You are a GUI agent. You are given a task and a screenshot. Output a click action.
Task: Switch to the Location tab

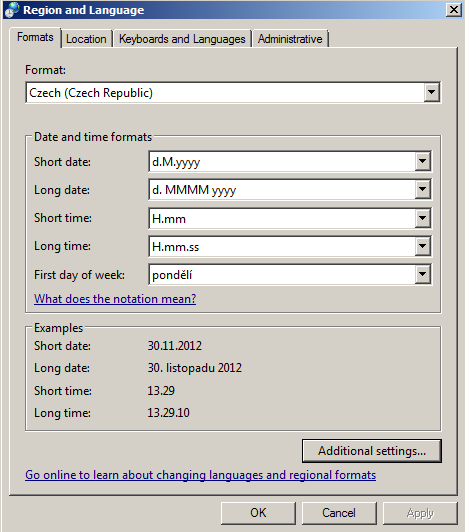click(86, 39)
